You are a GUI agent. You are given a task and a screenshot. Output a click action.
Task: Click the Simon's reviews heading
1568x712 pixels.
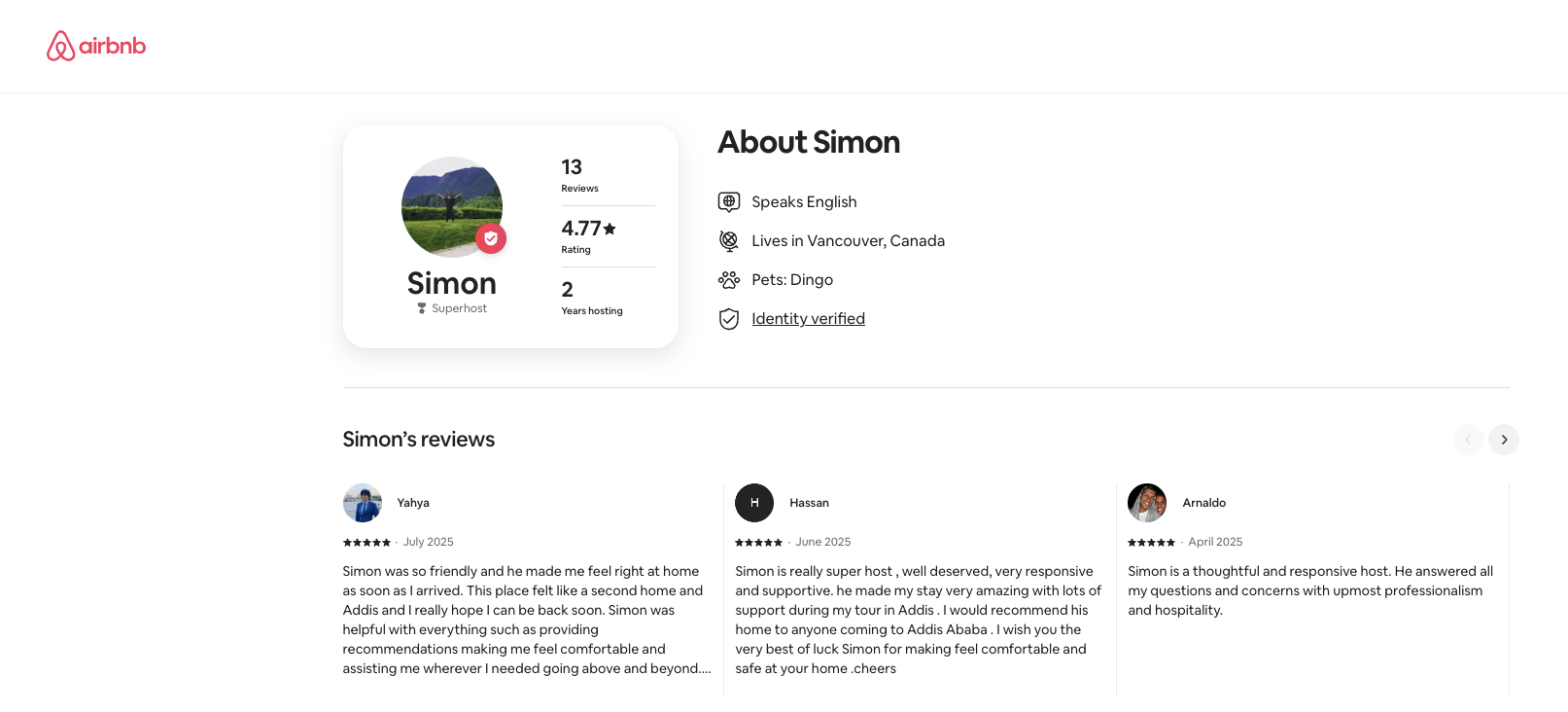coord(419,440)
